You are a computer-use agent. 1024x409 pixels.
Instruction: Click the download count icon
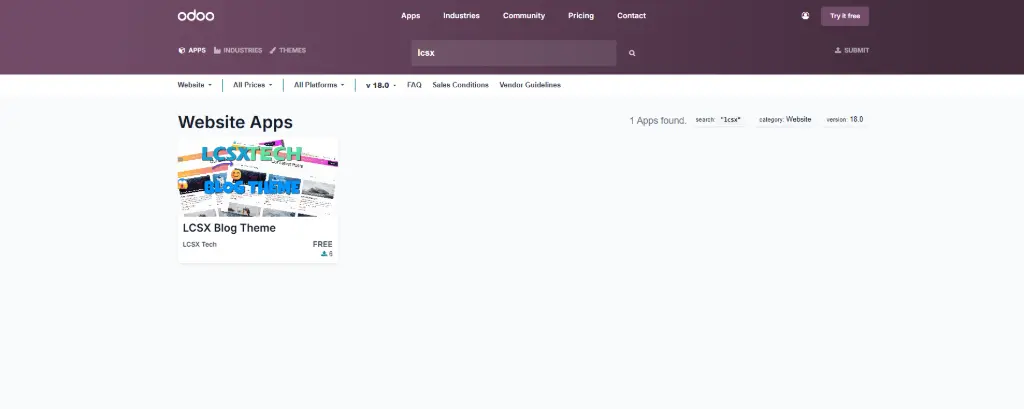(x=324, y=254)
